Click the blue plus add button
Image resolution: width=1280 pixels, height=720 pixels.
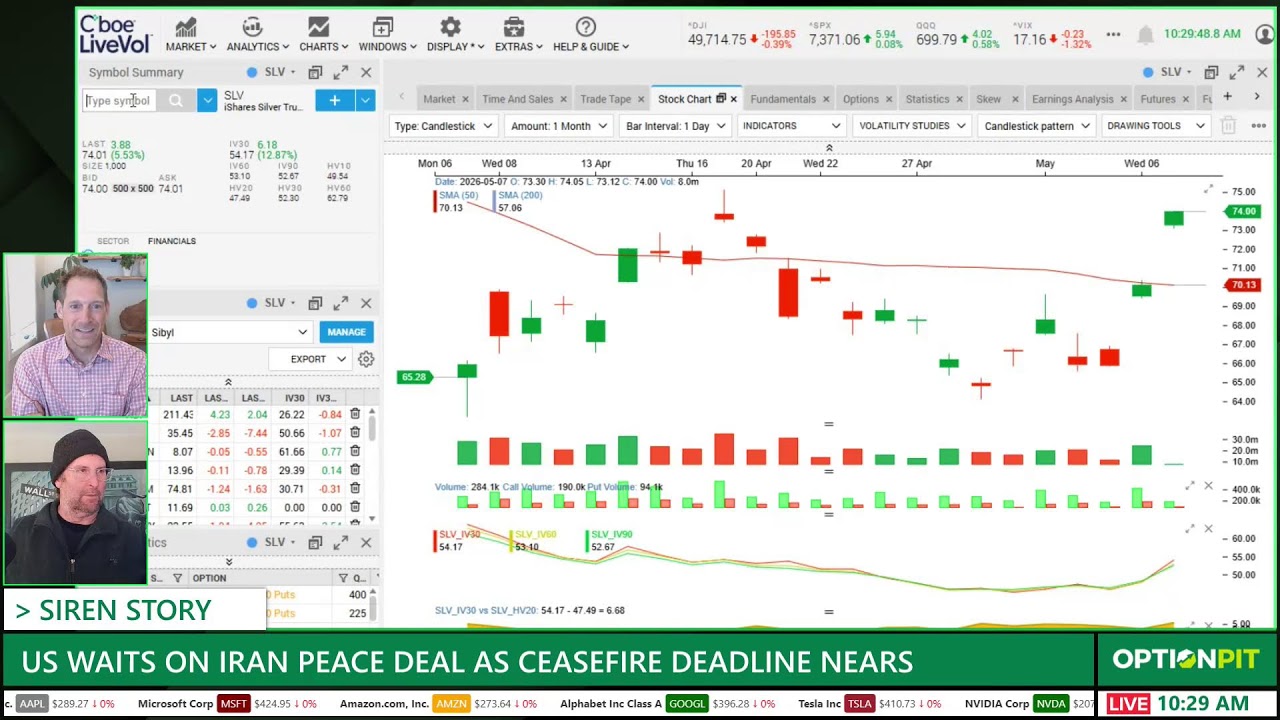pos(334,100)
